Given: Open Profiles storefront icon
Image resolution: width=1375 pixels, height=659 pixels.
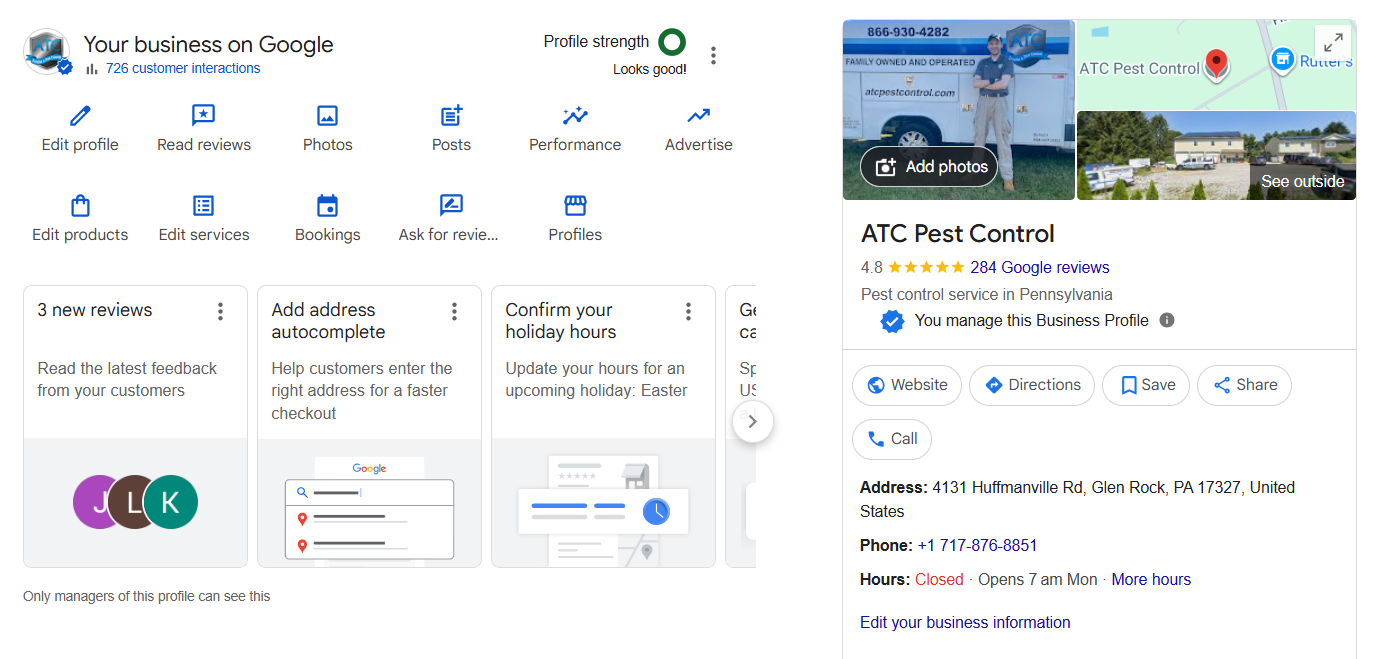Looking at the screenshot, I should [575, 206].
